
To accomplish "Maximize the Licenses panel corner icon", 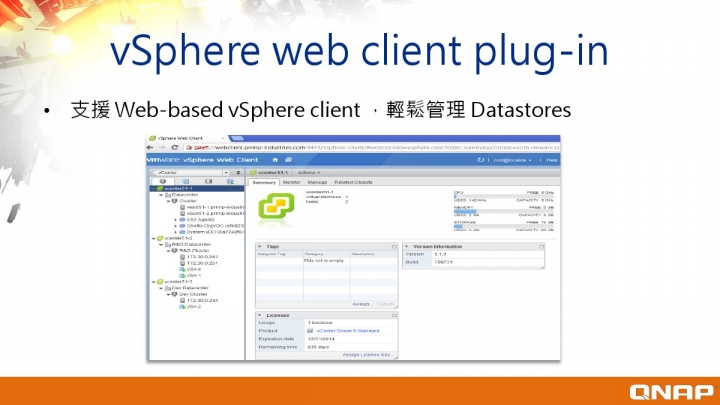I will coord(394,315).
